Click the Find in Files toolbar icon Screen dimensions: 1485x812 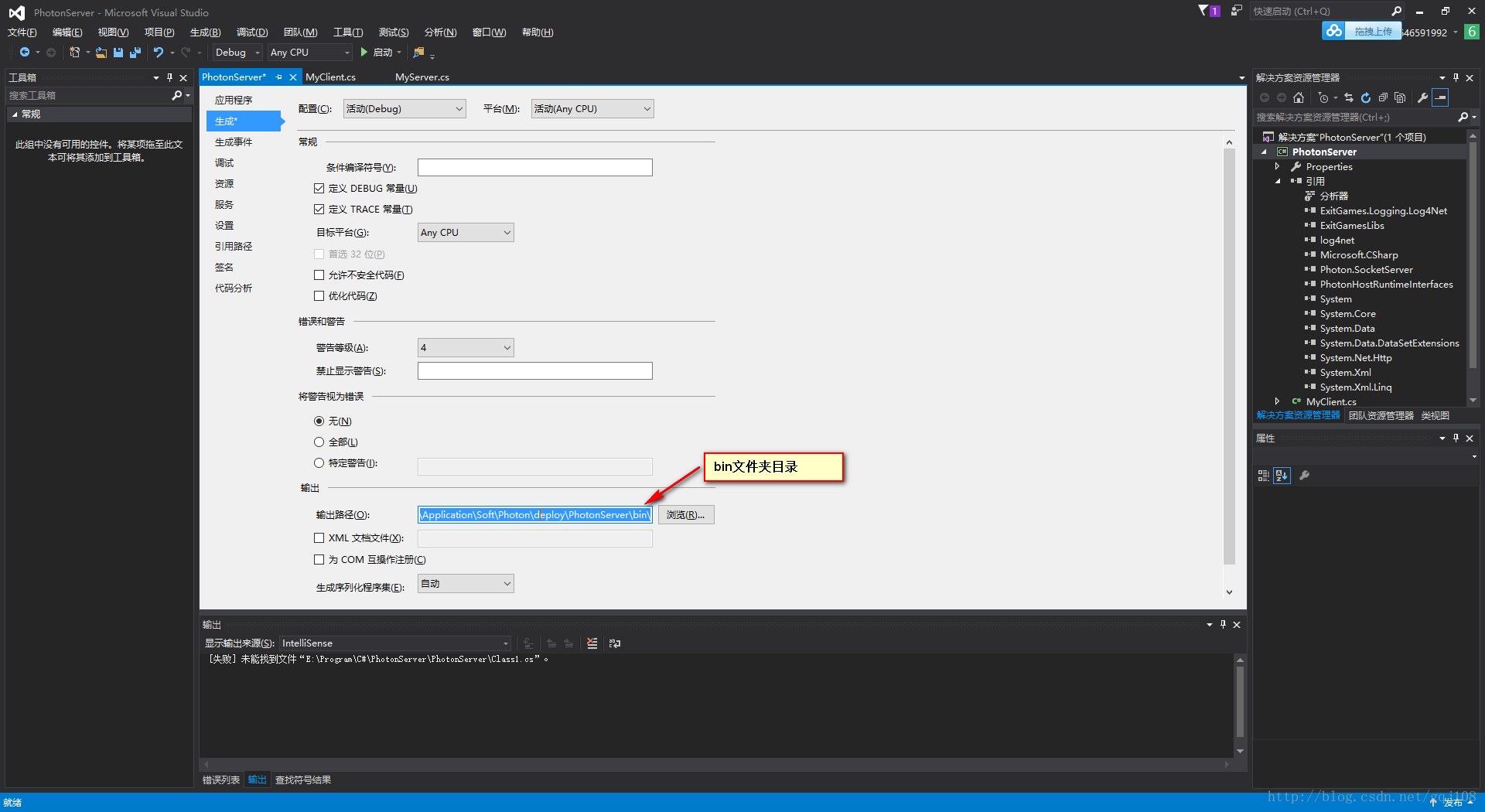[x=418, y=53]
